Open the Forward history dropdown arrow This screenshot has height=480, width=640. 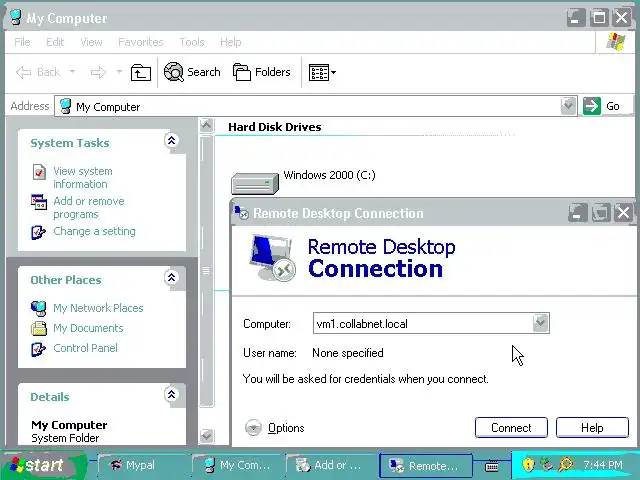(119, 71)
